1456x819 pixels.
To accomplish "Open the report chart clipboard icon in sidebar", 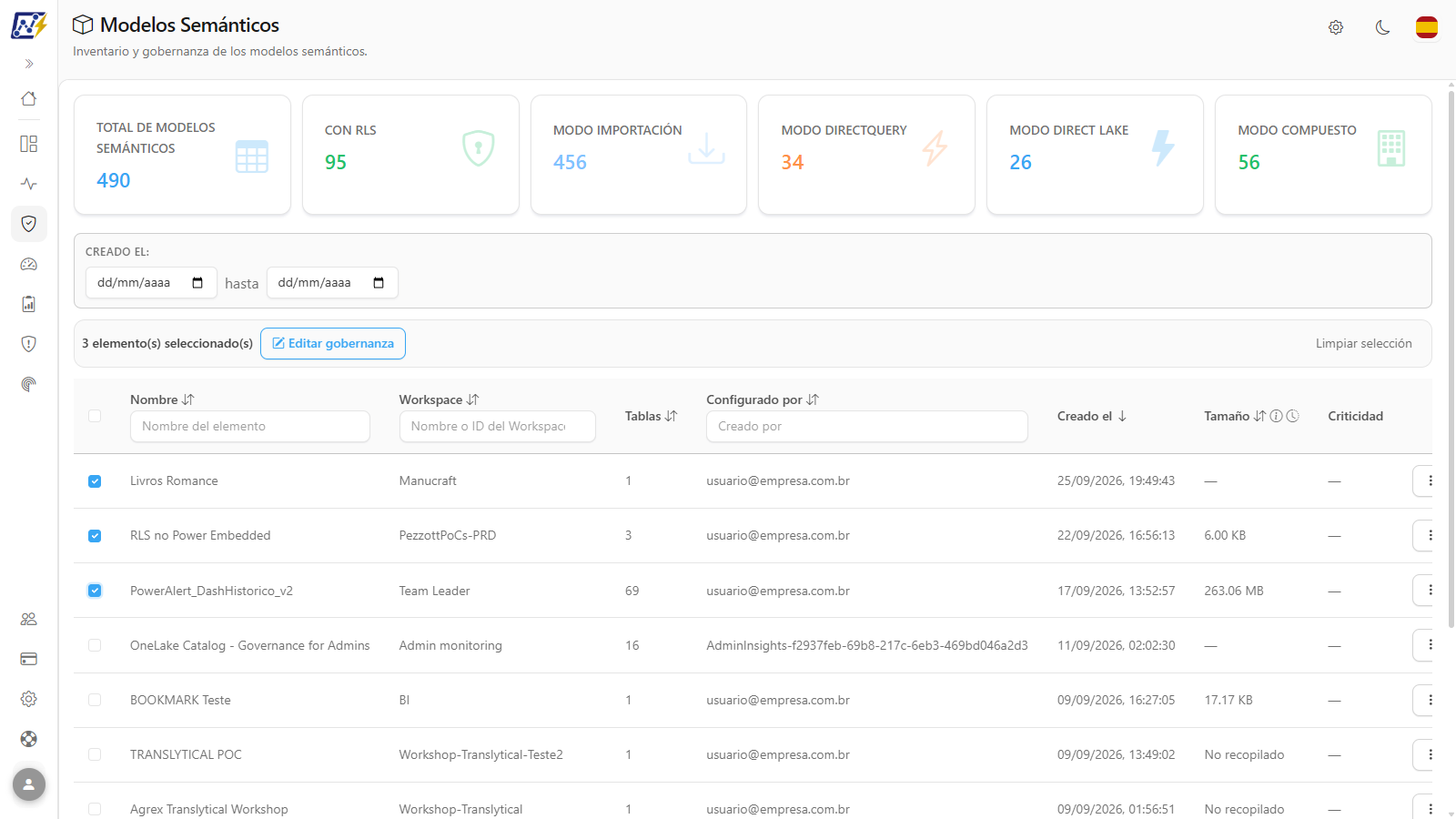I will (x=29, y=304).
